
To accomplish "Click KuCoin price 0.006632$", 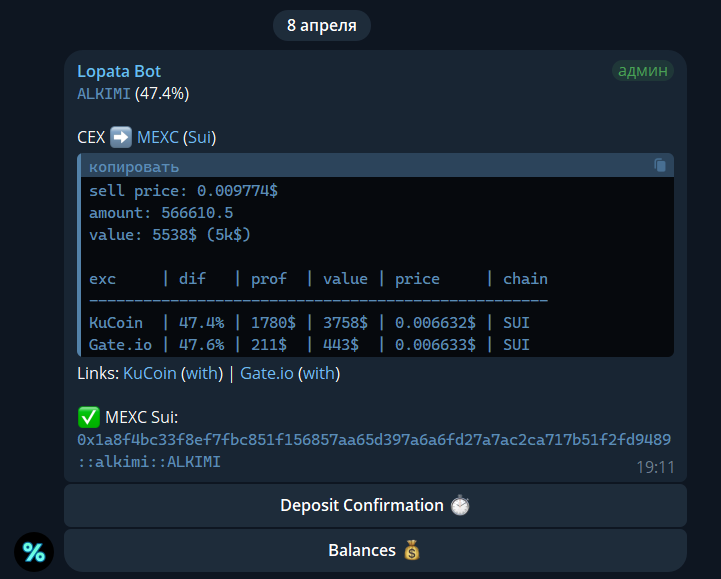I will click(x=435, y=323).
